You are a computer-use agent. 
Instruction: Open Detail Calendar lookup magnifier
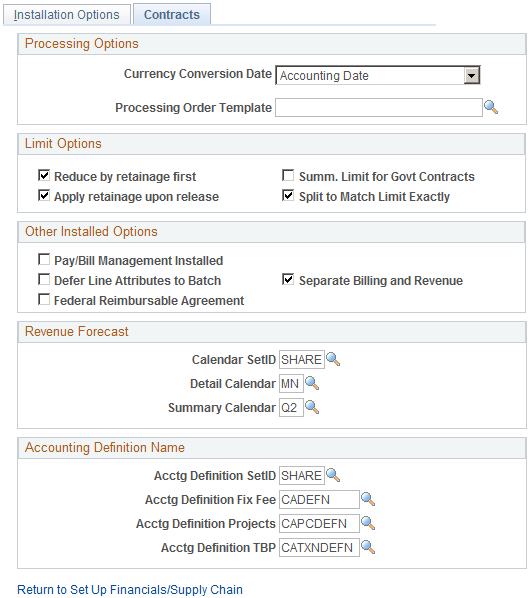tap(312, 384)
